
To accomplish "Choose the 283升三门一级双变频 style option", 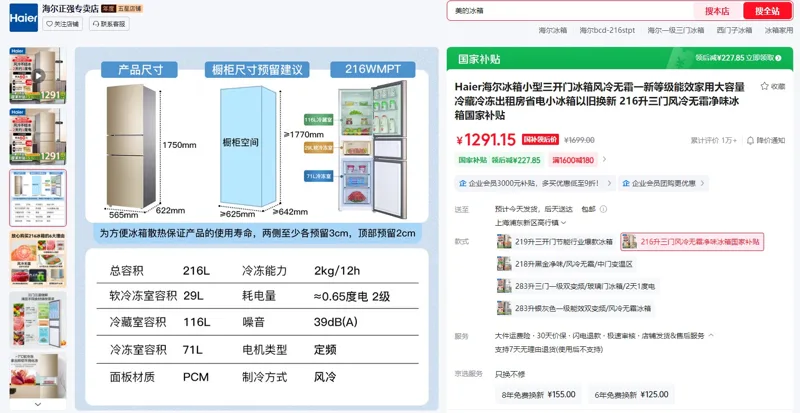I will (577, 286).
